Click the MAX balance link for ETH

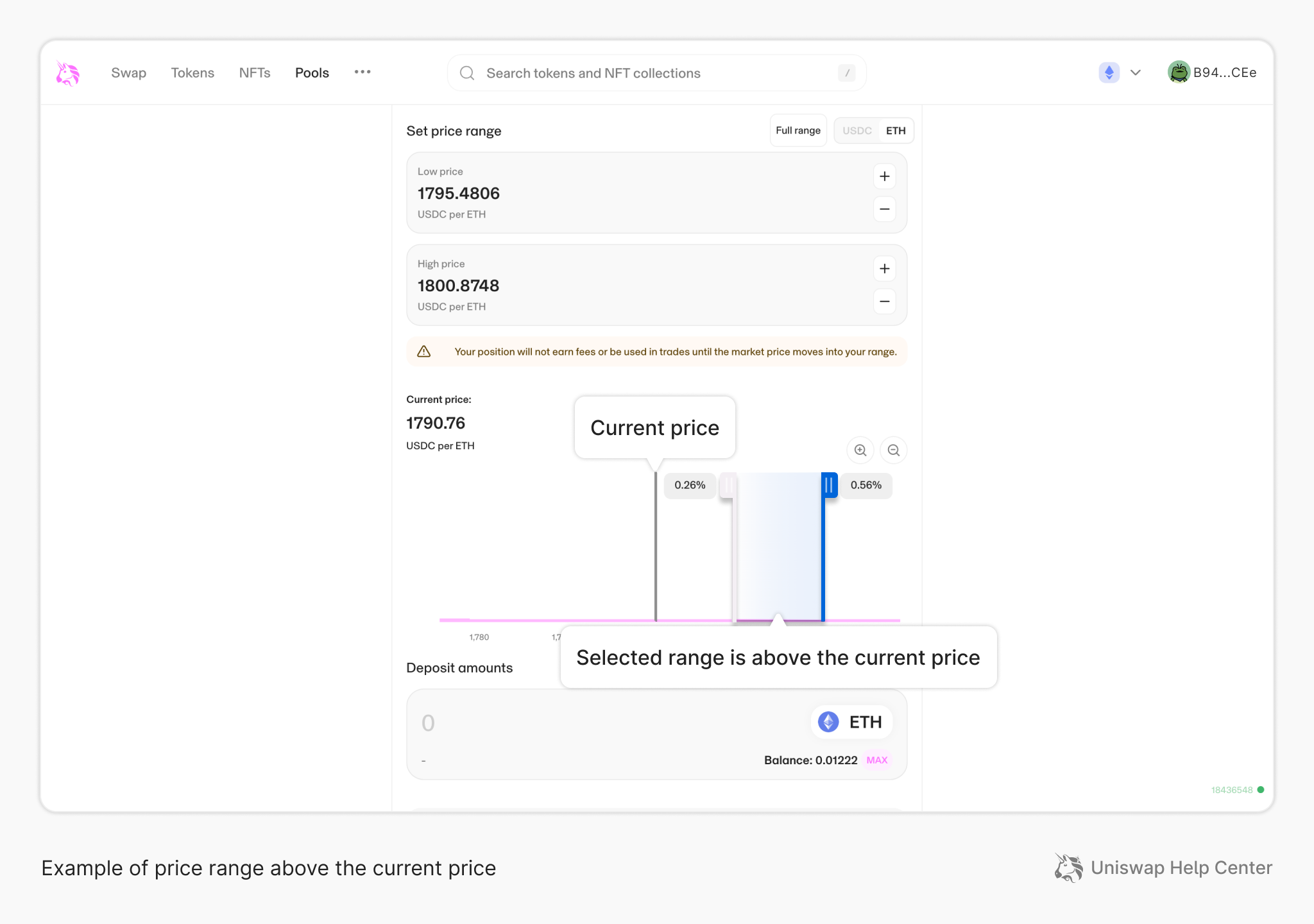878,759
